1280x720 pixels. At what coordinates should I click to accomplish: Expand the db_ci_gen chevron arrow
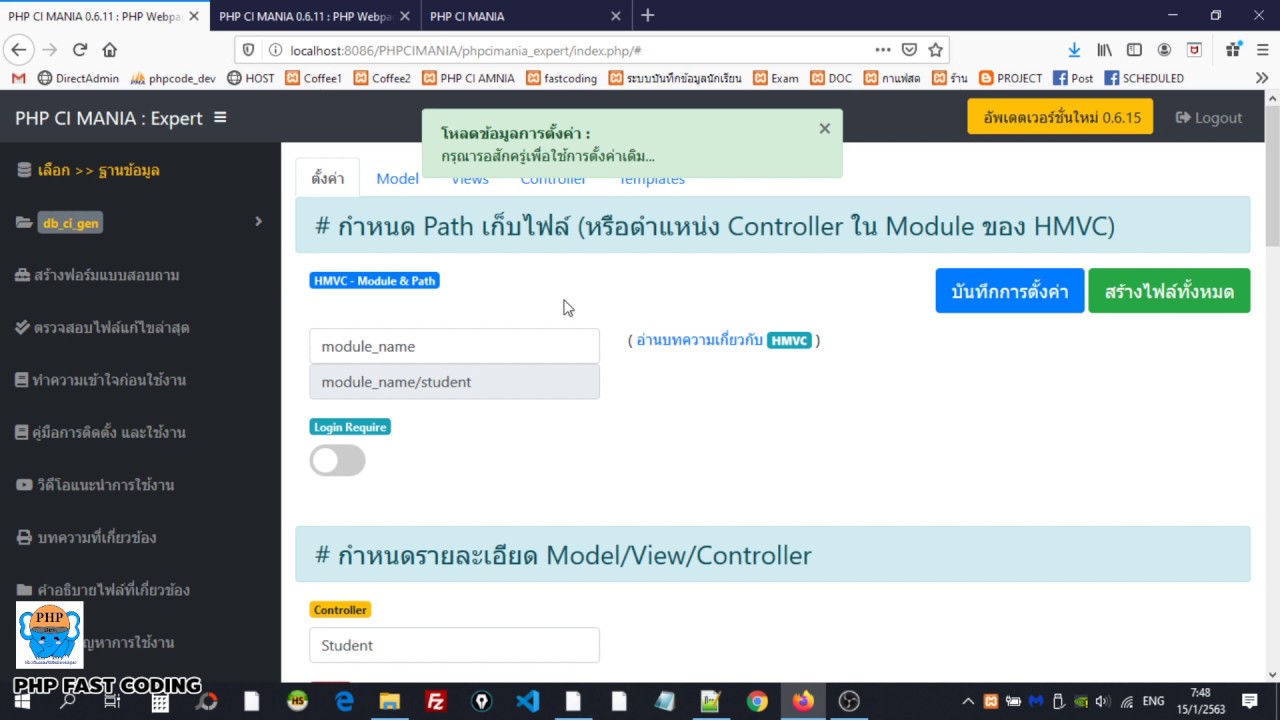pos(258,221)
